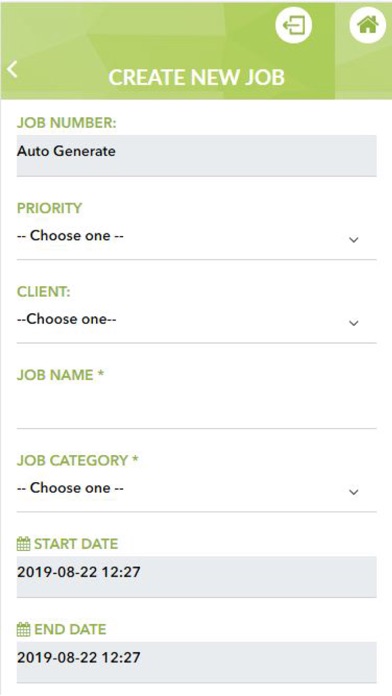Screen dimensions: 392x696
Task: Click the End Date label text
Action: click(x=70, y=629)
